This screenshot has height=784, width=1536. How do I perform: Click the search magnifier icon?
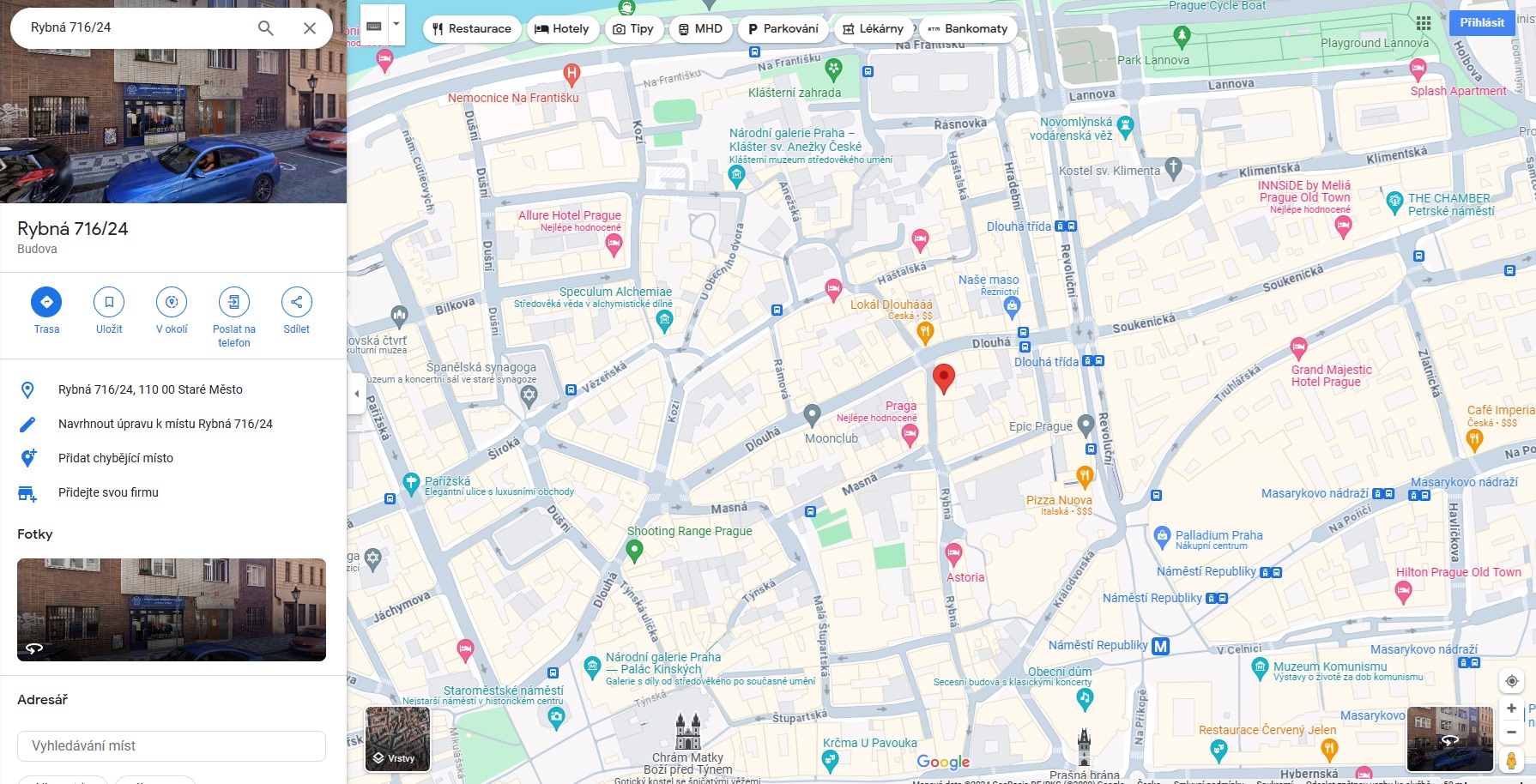266,28
